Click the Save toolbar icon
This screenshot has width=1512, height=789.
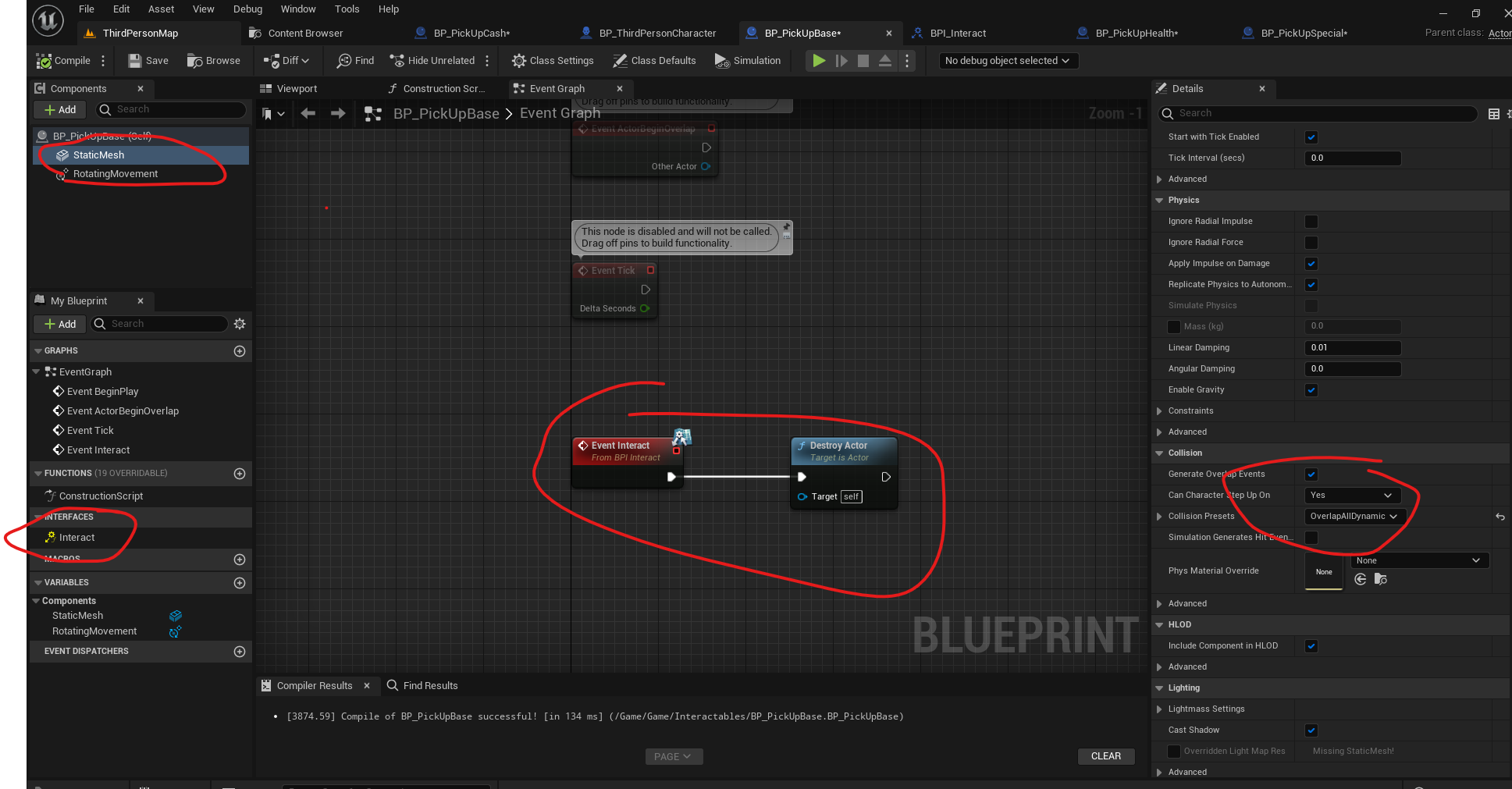point(135,61)
